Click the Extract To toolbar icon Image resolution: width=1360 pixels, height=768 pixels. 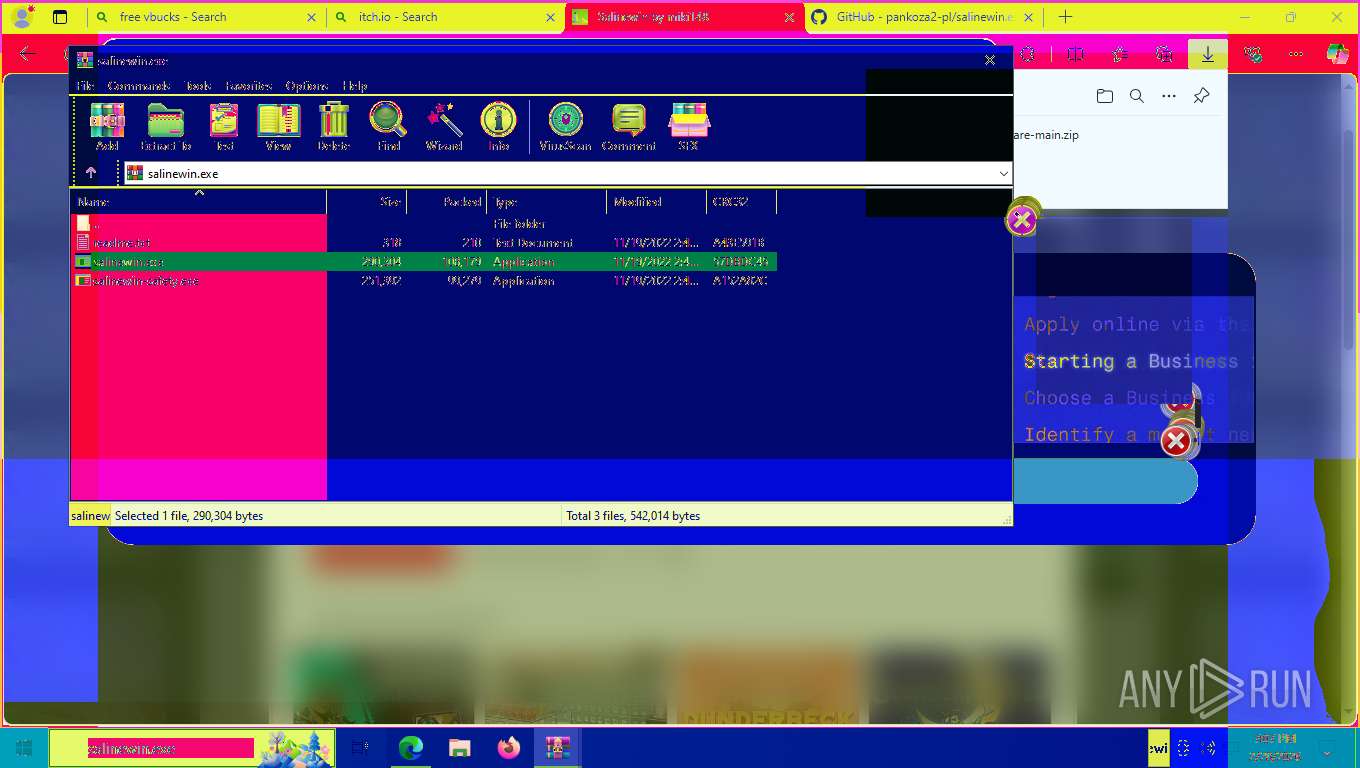pyautogui.click(x=166, y=127)
